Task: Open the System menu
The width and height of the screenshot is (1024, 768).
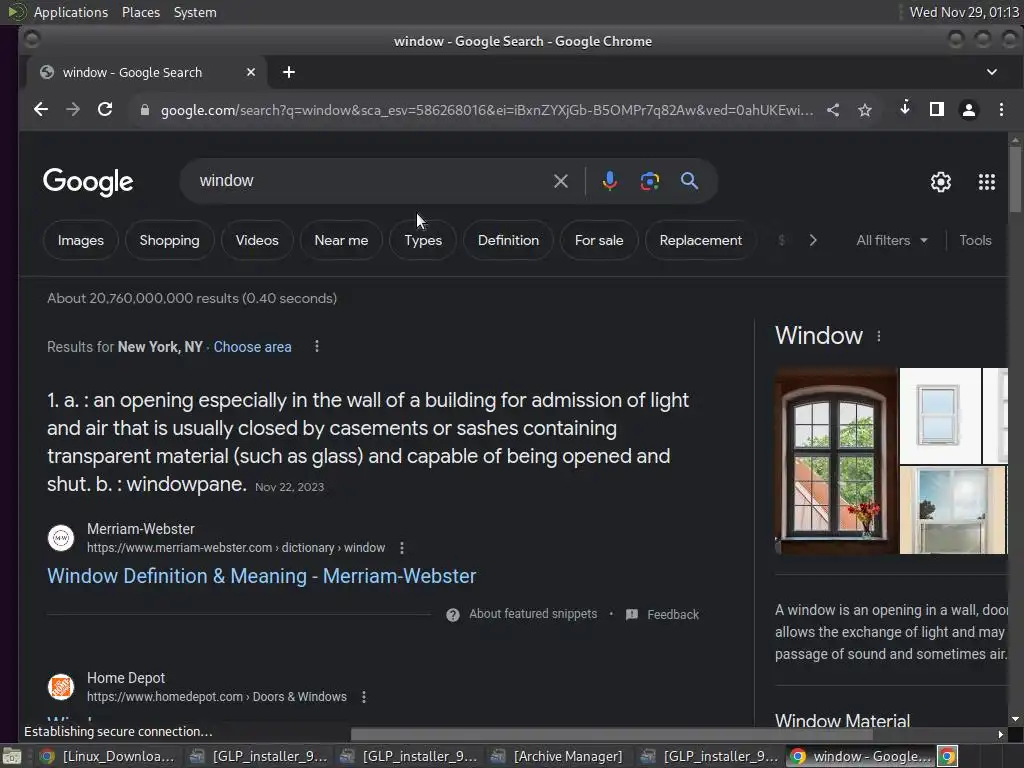Action: point(195,12)
